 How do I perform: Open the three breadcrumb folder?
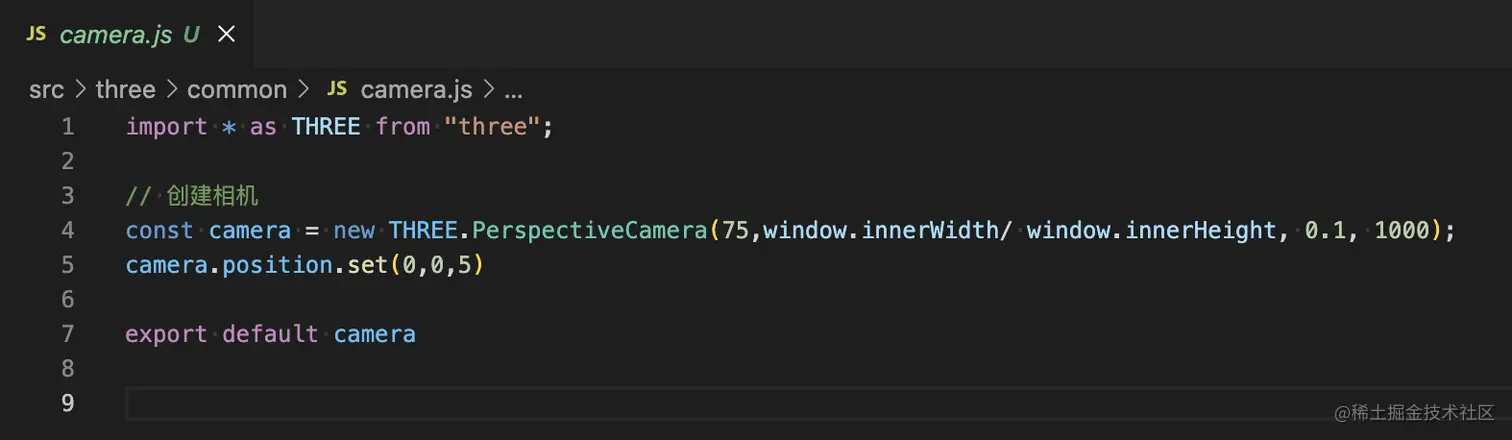(125, 90)
